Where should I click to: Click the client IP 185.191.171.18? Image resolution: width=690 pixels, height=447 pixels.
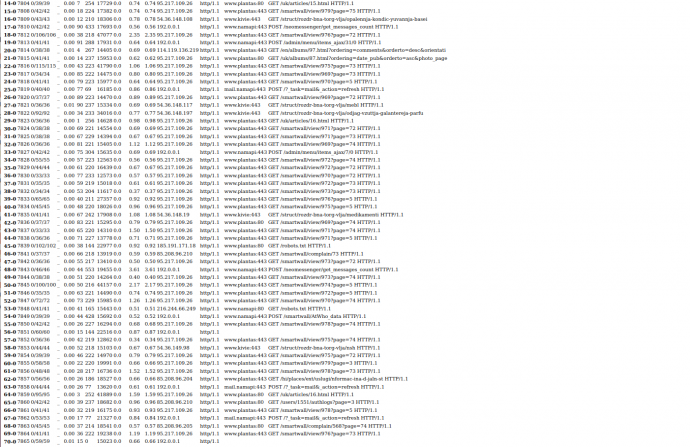[176, 246]
